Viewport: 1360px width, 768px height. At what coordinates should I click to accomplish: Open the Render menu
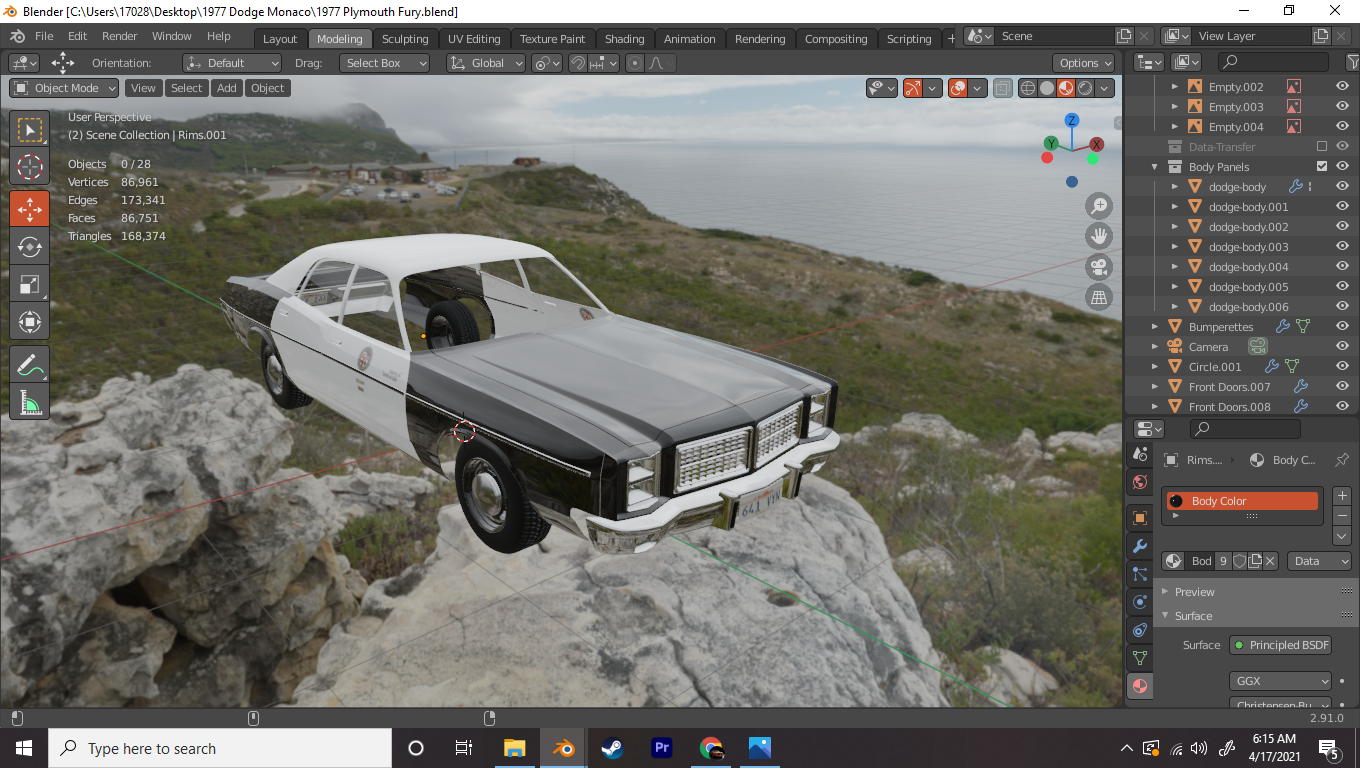coord(120,36)
